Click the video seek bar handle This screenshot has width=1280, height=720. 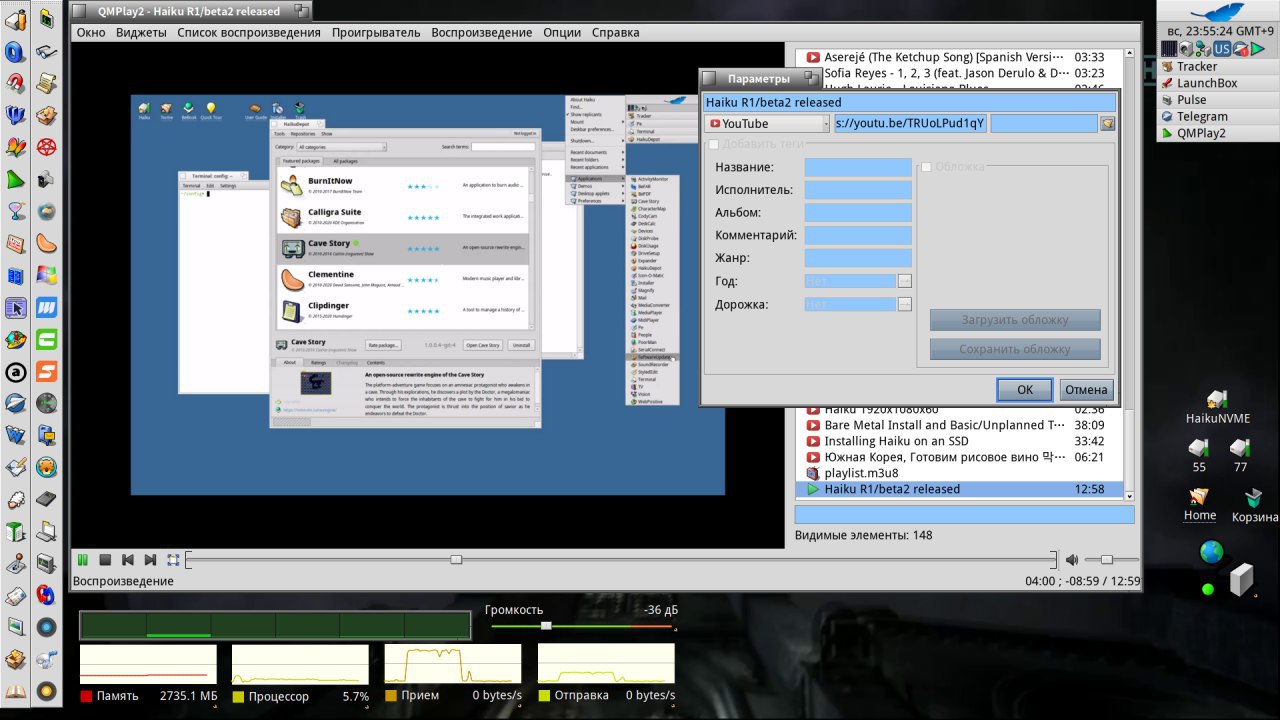(x=456, y=560)
